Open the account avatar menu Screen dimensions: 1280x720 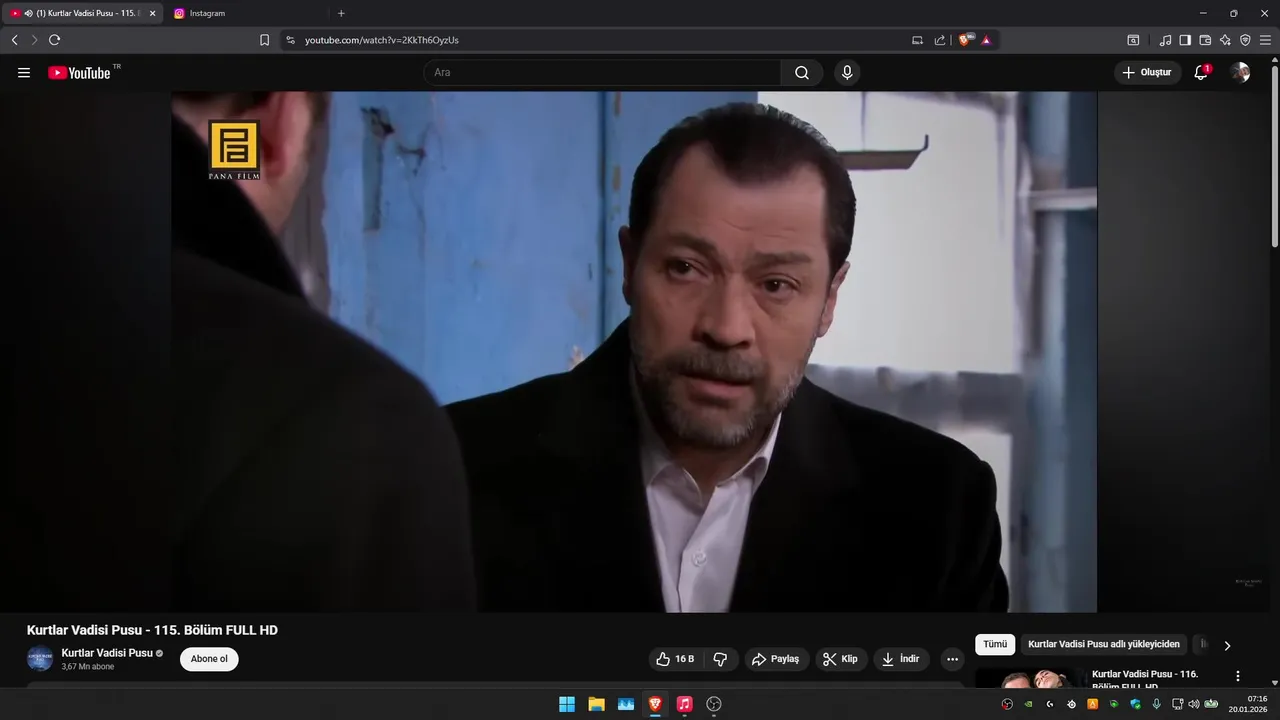(x=1240, y=73)
